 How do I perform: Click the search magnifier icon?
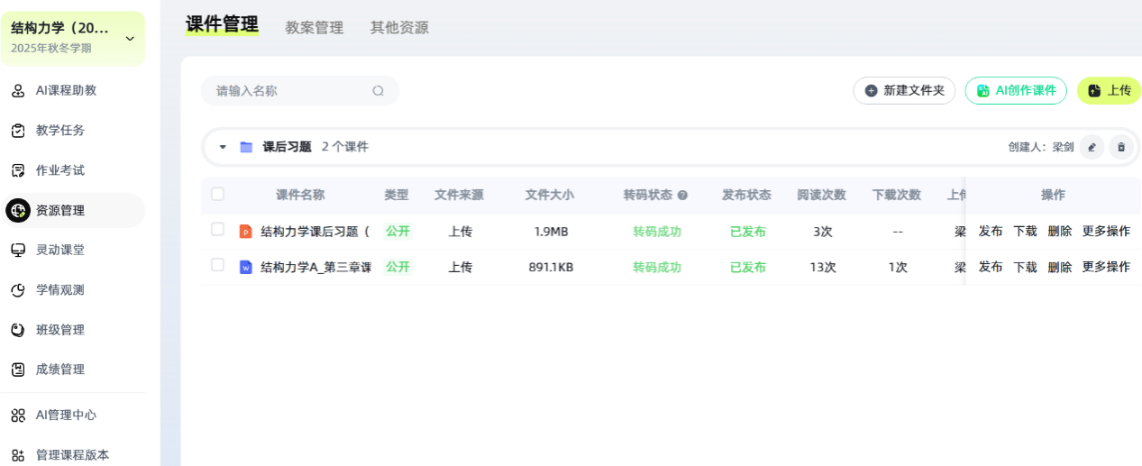[x=378, y=91]
